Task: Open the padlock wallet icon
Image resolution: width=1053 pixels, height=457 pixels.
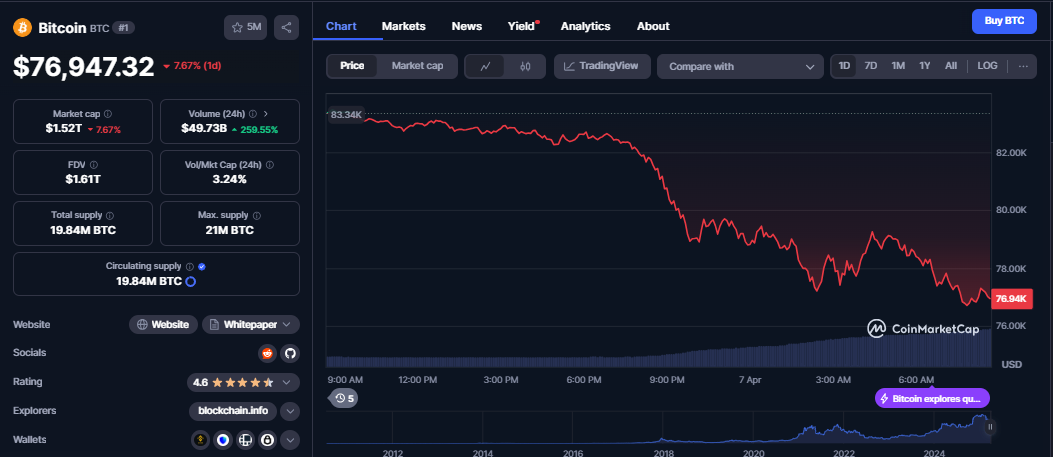Action: coord(268,440)
